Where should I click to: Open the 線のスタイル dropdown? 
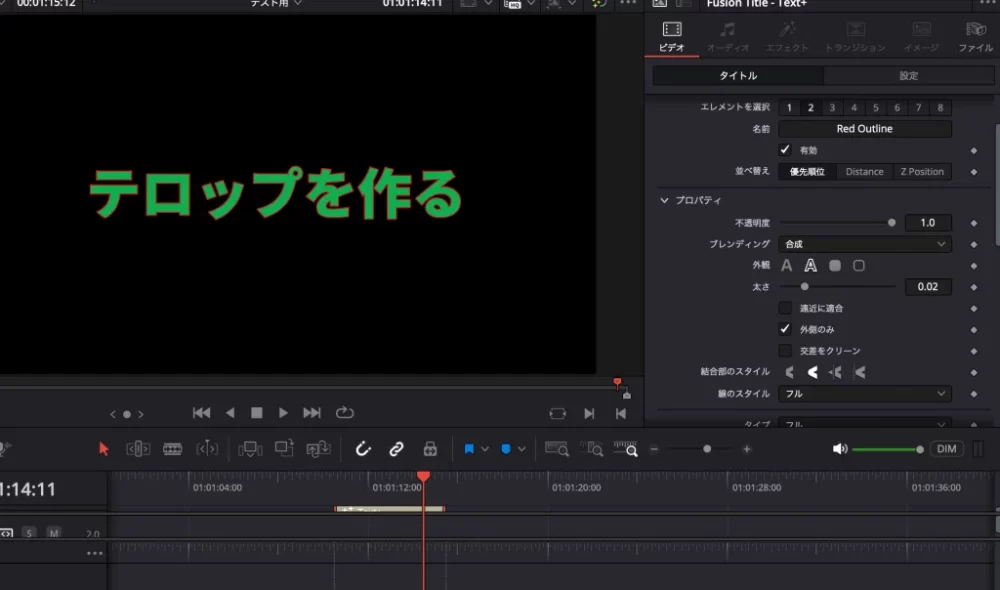pos(864,394)
